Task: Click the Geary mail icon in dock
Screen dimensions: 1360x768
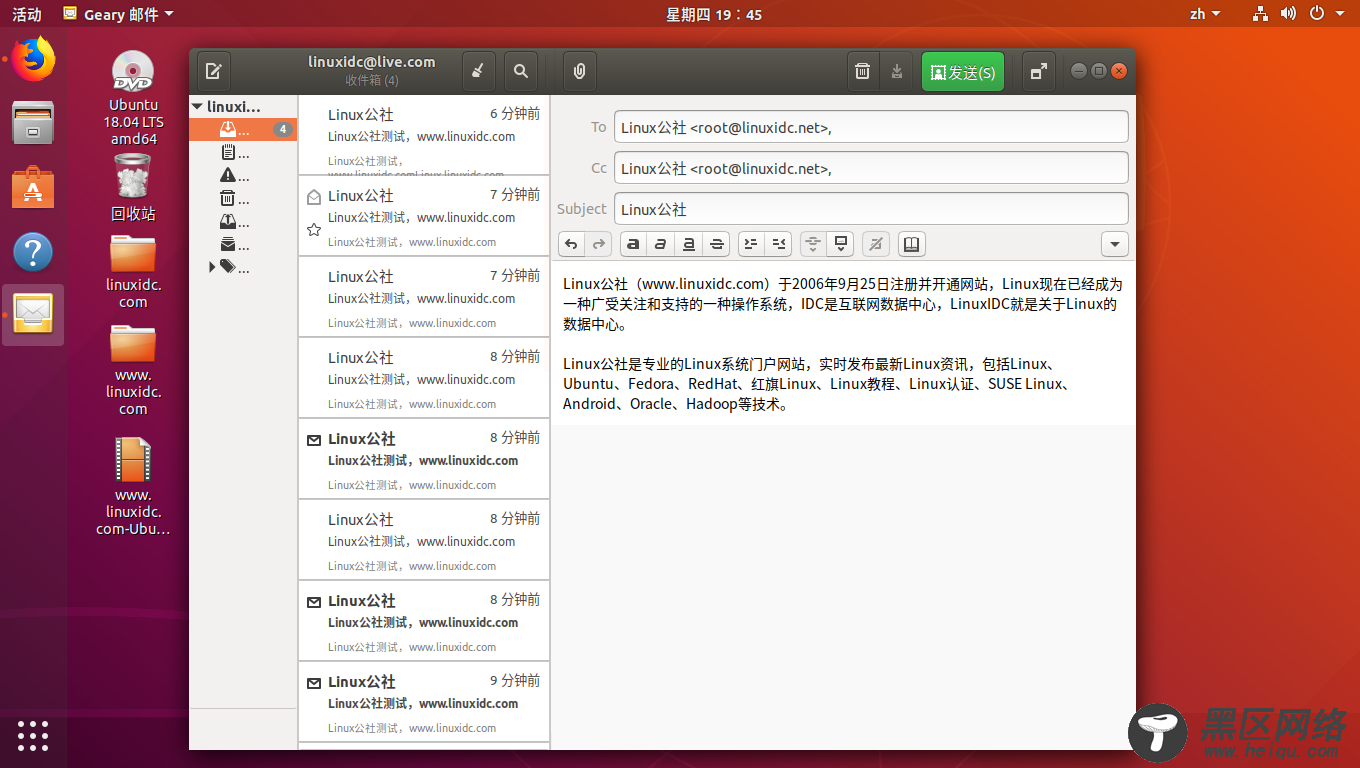Action: 33,315
